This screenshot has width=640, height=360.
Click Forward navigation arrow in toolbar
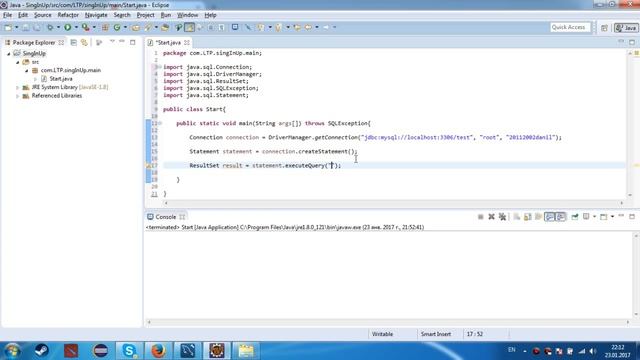326,27
